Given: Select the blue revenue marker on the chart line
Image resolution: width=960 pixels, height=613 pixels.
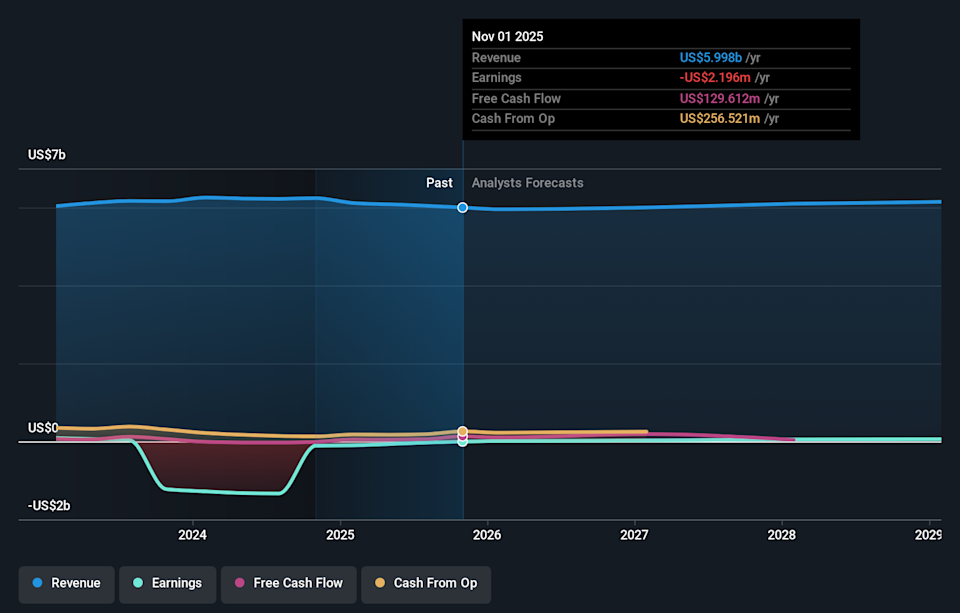Looking at the screenshot, I should tap(462, 207).
